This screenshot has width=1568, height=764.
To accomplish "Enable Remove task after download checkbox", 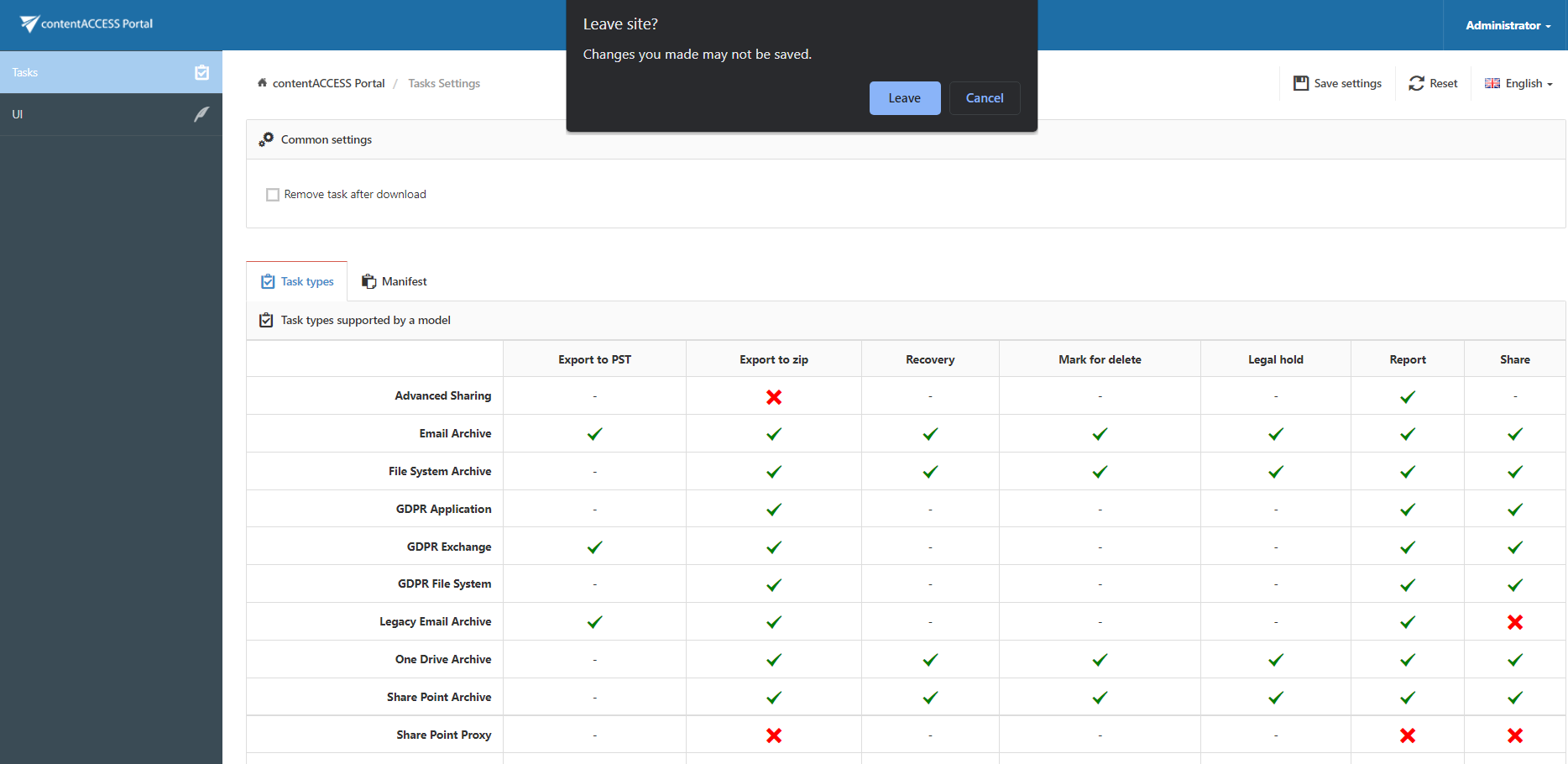I will (x=273, y=195).
